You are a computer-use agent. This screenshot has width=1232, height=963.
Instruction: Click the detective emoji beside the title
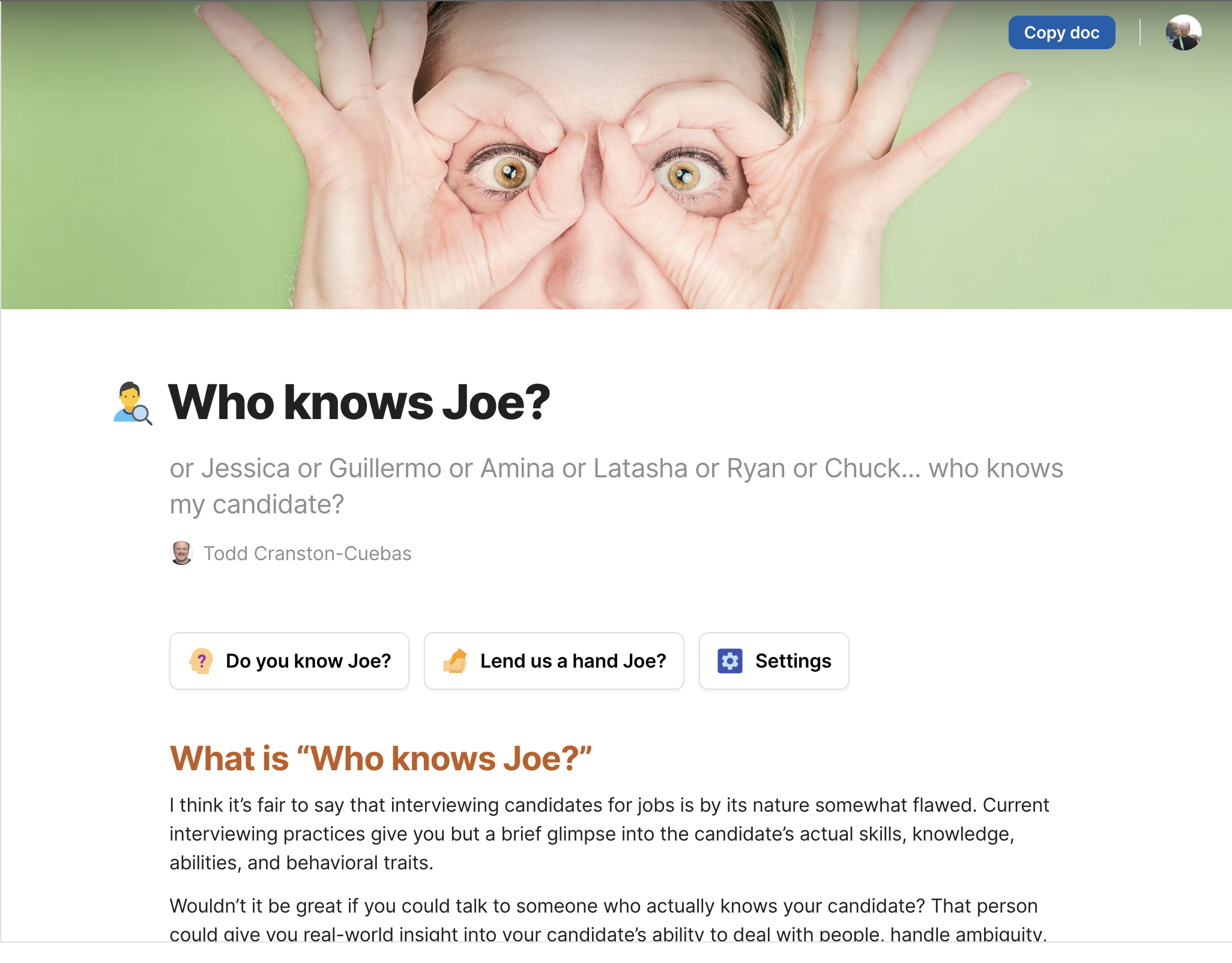pyautogui.click(x=133, y=403)
